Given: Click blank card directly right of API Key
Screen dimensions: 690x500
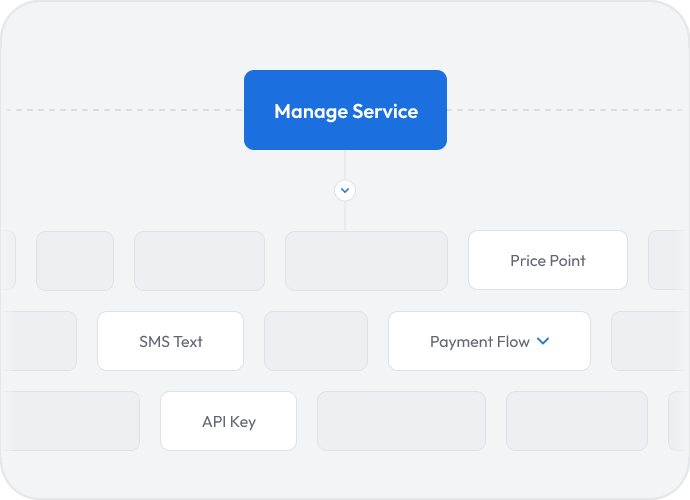Looking at the screenshot, I should point(401,421).
